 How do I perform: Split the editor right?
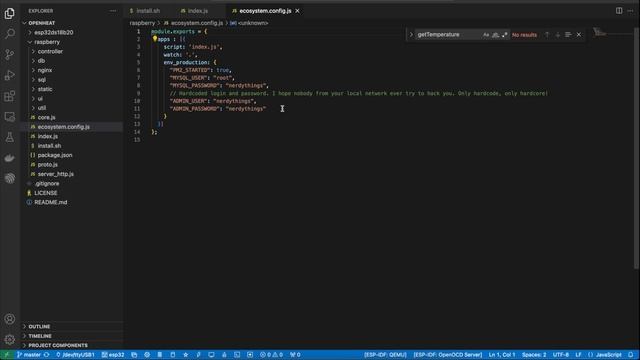pos(619,11)
